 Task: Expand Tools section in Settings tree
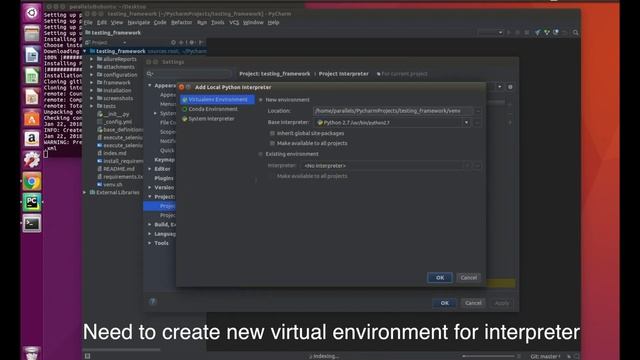[150, 243]
